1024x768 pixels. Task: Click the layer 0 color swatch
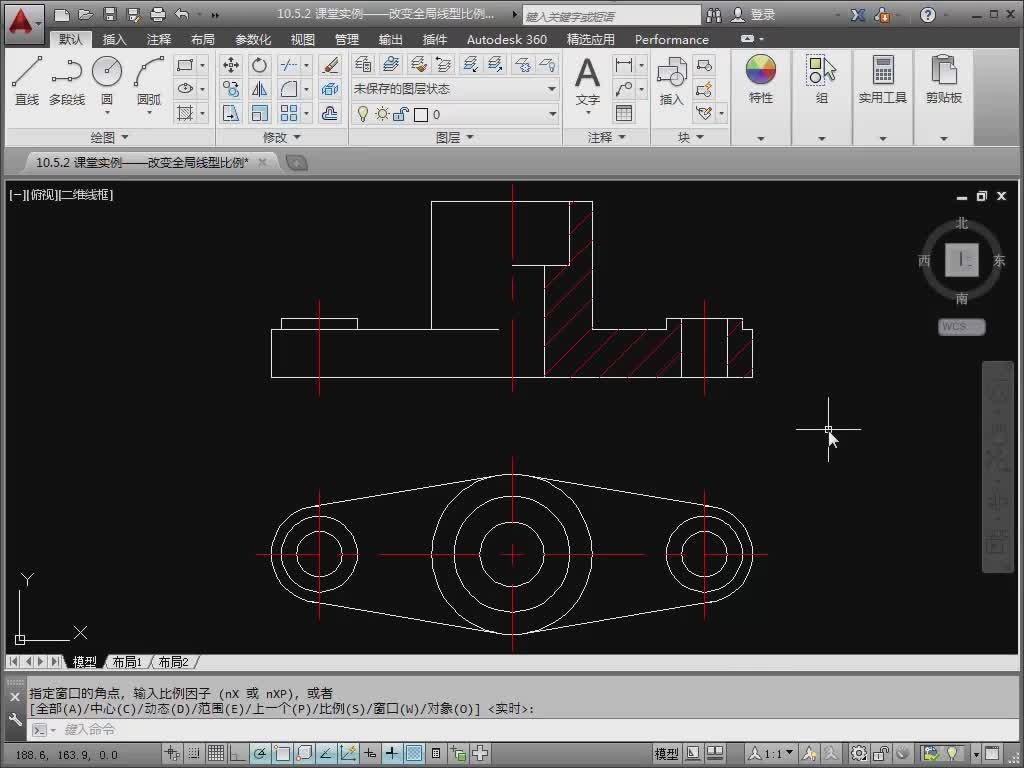(x=421, y=115)
